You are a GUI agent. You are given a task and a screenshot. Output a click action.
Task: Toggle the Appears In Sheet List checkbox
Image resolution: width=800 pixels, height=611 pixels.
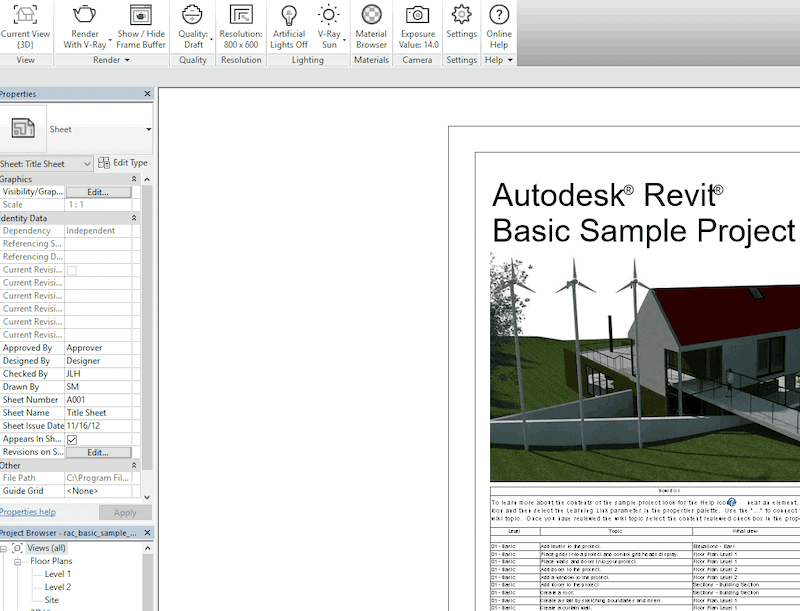(72, 440)
